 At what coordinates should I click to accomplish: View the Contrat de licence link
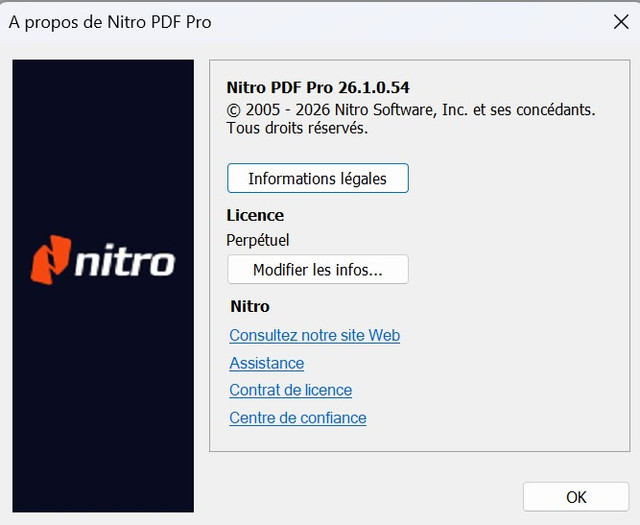[x=291, y=390]
